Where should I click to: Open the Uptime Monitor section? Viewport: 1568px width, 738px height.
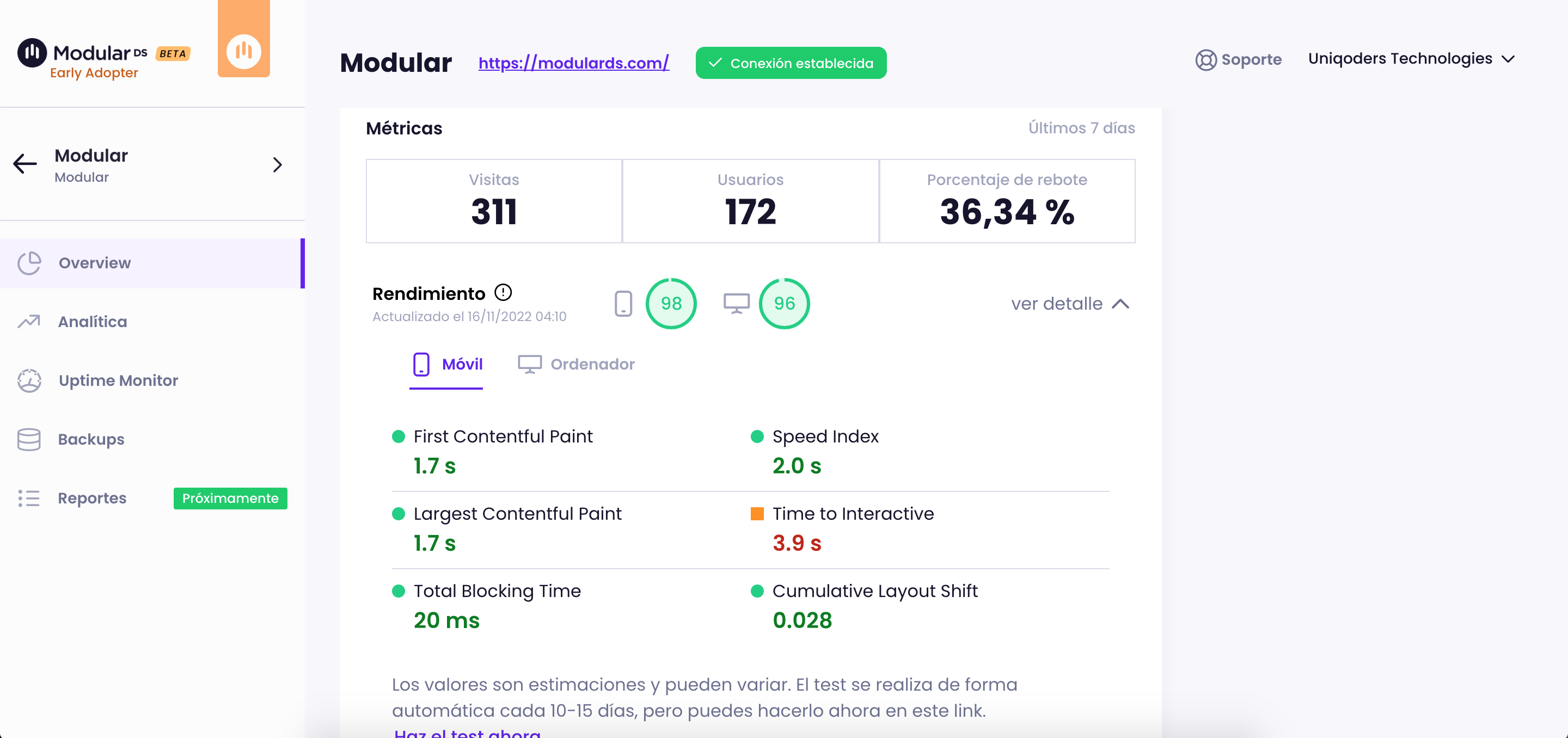(x=118, y=380)
